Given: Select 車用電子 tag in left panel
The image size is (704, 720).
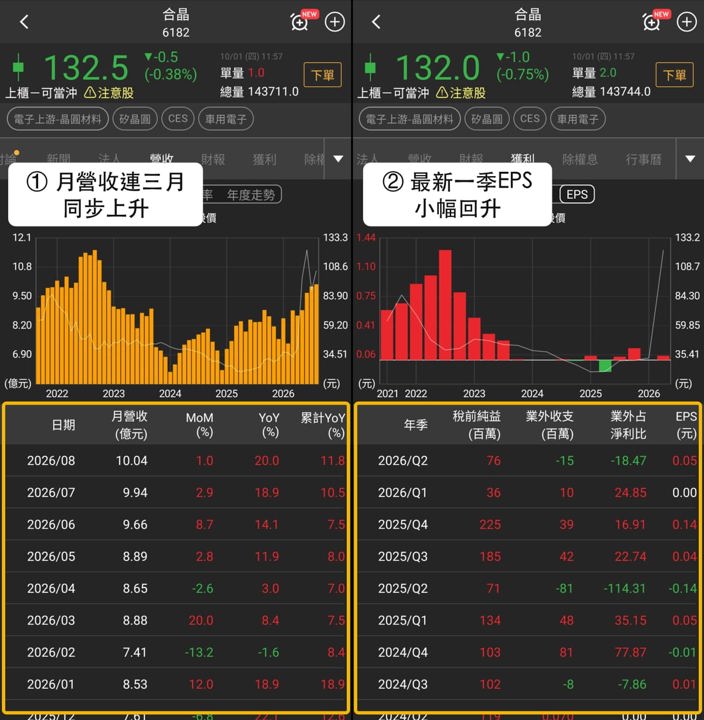Looking at the screenshot, I should pos(225,119).
